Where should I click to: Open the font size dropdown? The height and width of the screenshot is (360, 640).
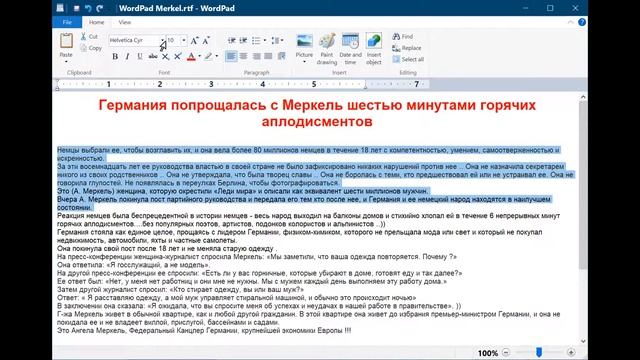(x=184, y=40)
